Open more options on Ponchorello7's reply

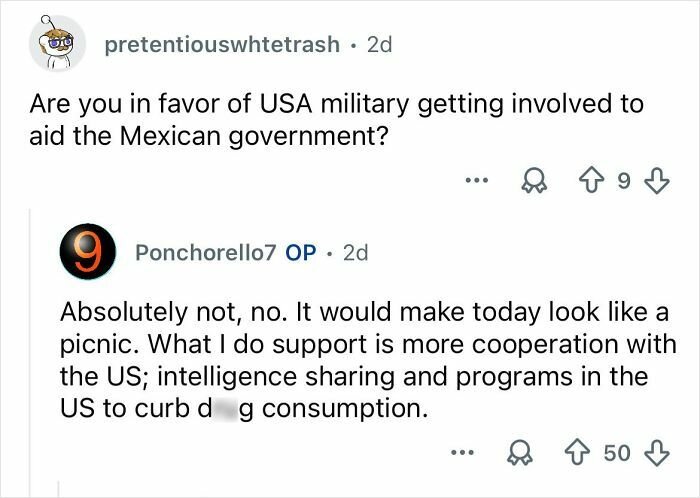point(461,453)
